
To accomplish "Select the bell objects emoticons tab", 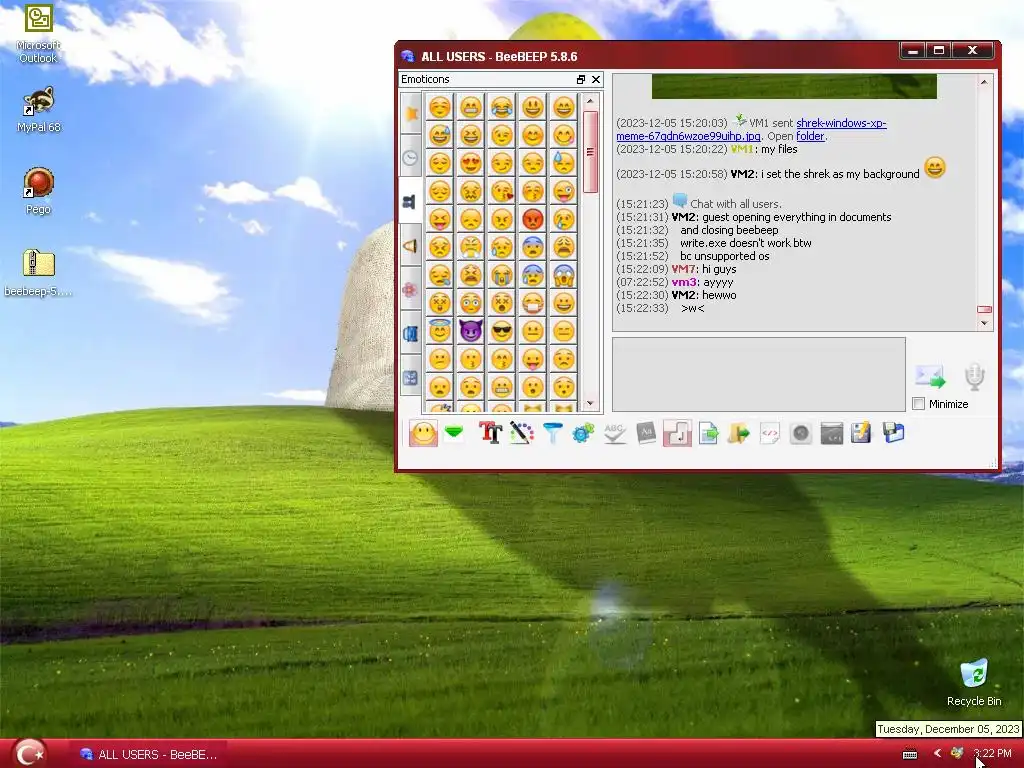I will pyautogui.click(x=411, y=246).
